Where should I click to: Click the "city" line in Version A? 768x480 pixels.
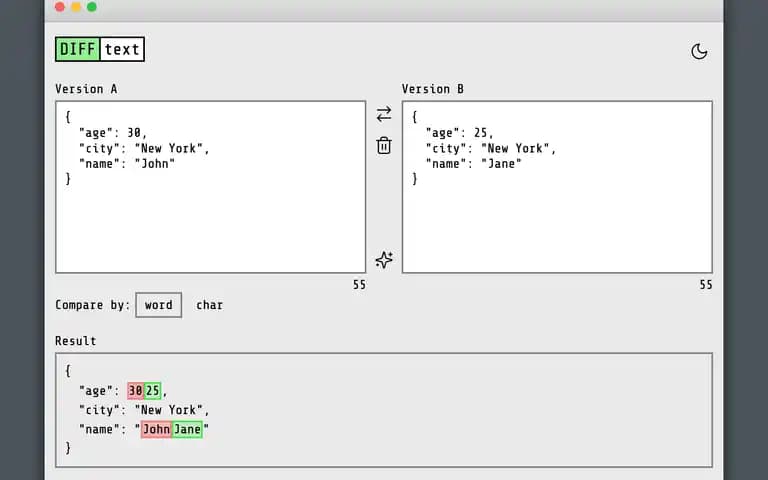pos(144,148)
